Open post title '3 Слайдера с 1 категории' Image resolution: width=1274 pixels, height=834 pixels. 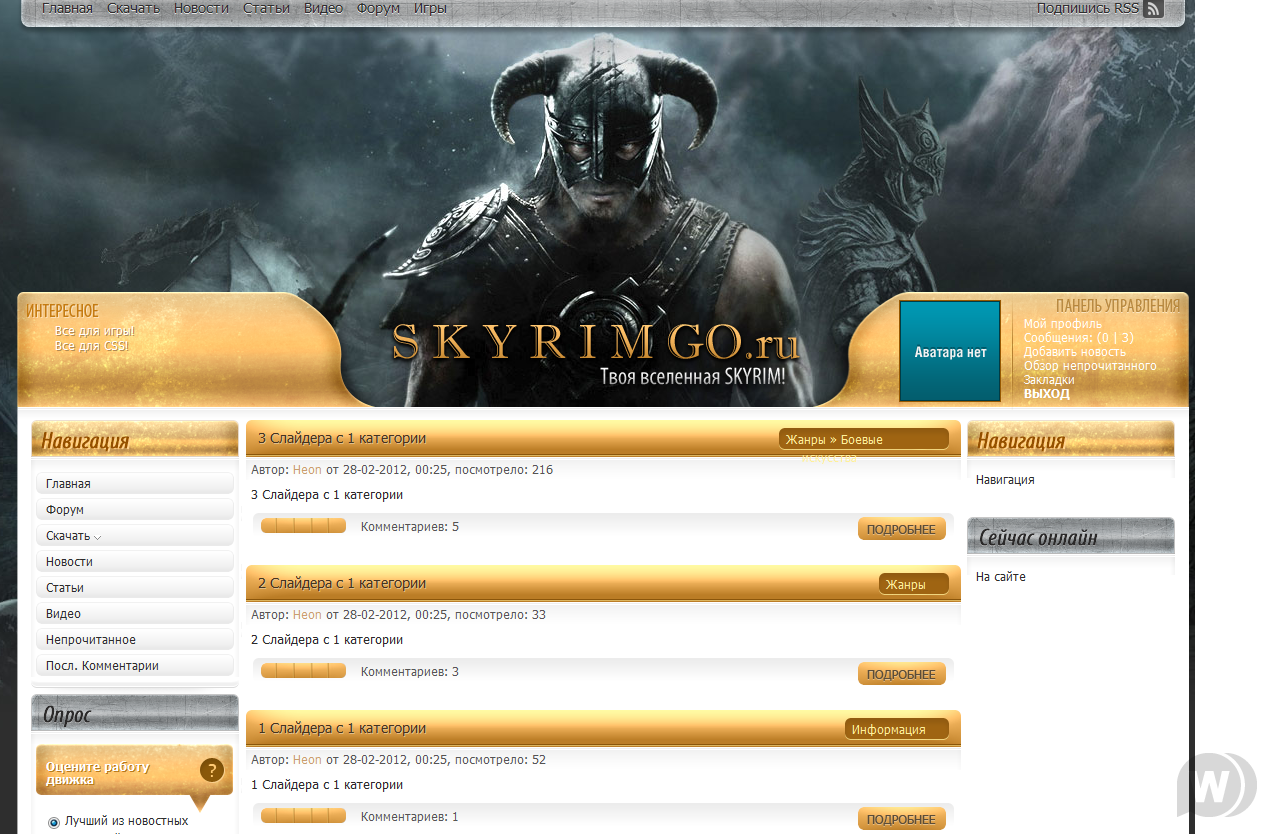[x=342, y=438]
